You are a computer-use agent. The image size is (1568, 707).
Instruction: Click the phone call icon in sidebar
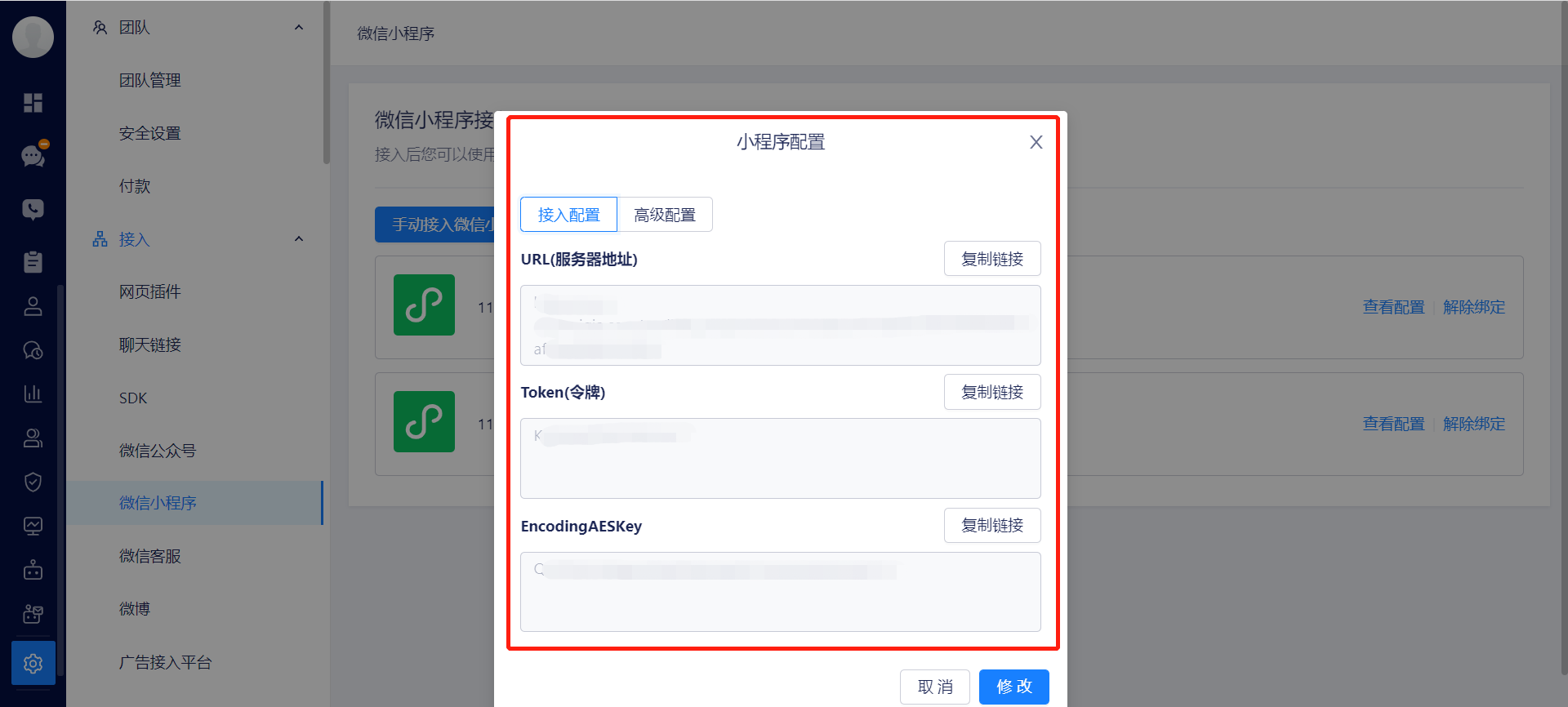coord(33,209)
